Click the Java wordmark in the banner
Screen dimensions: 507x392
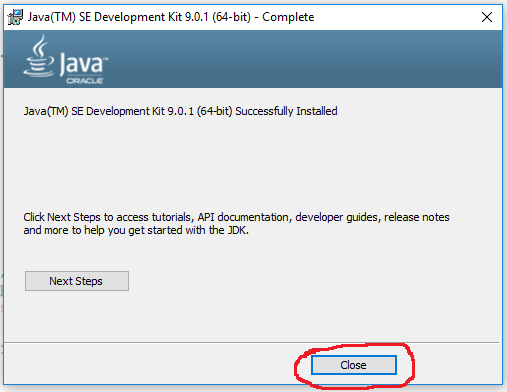click(81, 63)
